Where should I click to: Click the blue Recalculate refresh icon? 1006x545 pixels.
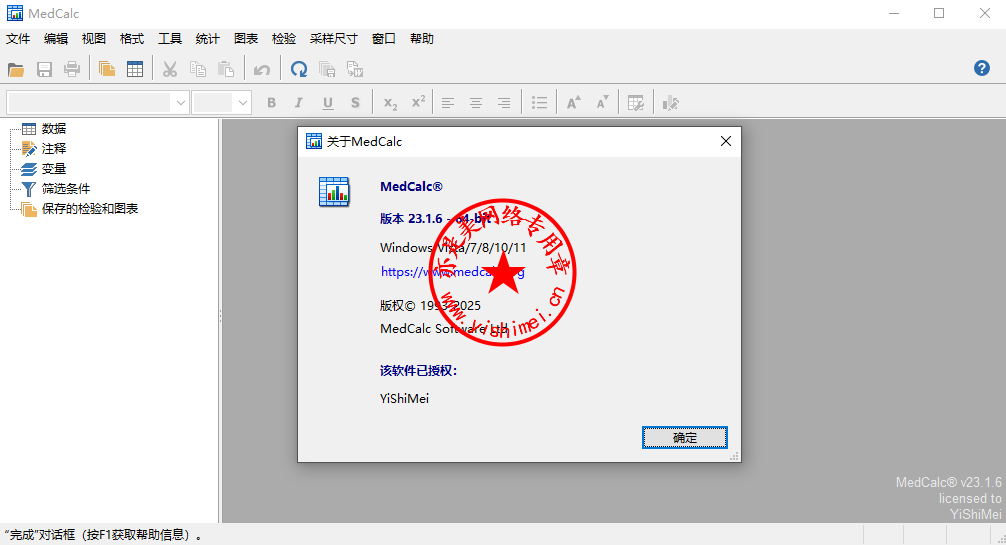tap(299, 69)
